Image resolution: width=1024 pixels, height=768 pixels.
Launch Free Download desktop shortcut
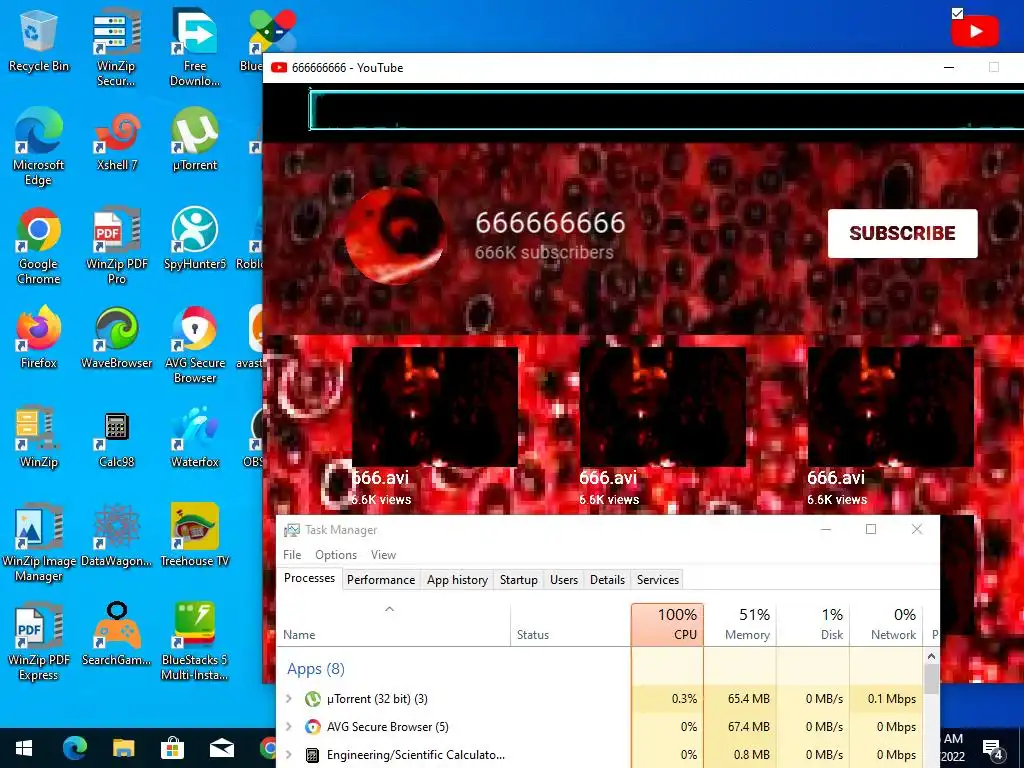pos(195,47)
